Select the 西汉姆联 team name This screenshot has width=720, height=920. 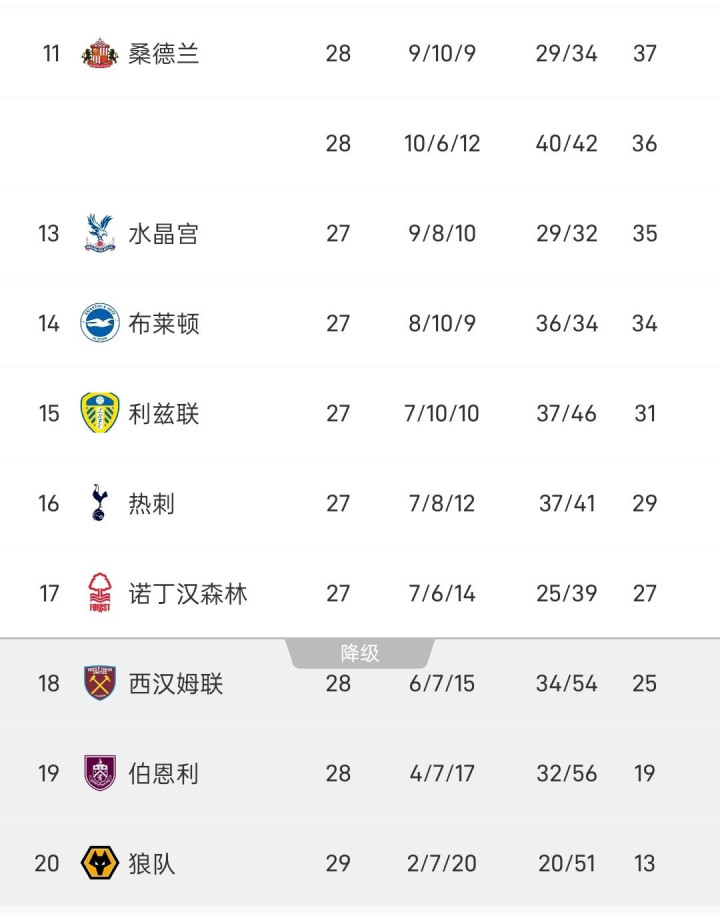(x=176, y=683)
